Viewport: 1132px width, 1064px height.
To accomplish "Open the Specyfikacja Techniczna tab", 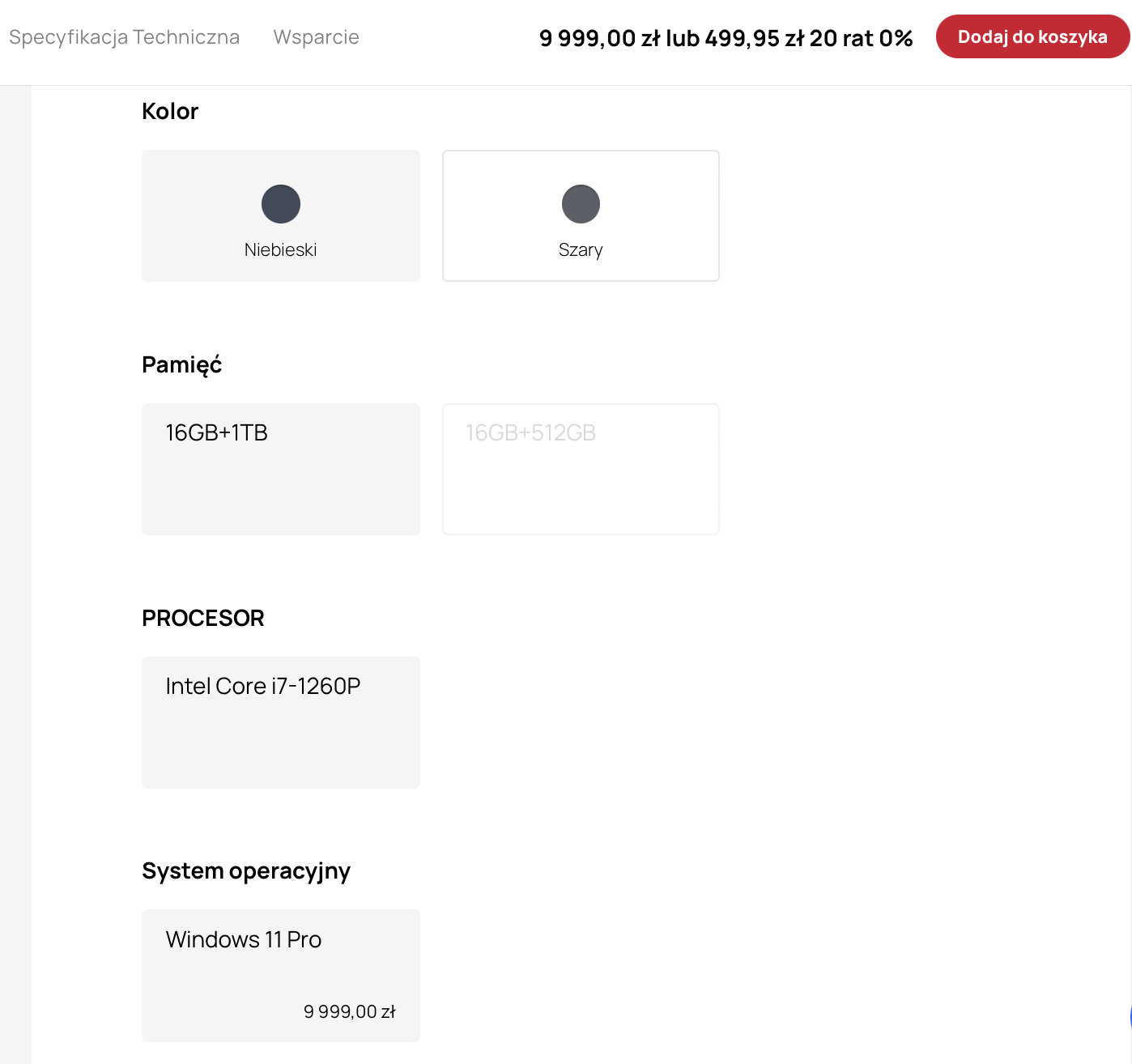I will (124, 37).
